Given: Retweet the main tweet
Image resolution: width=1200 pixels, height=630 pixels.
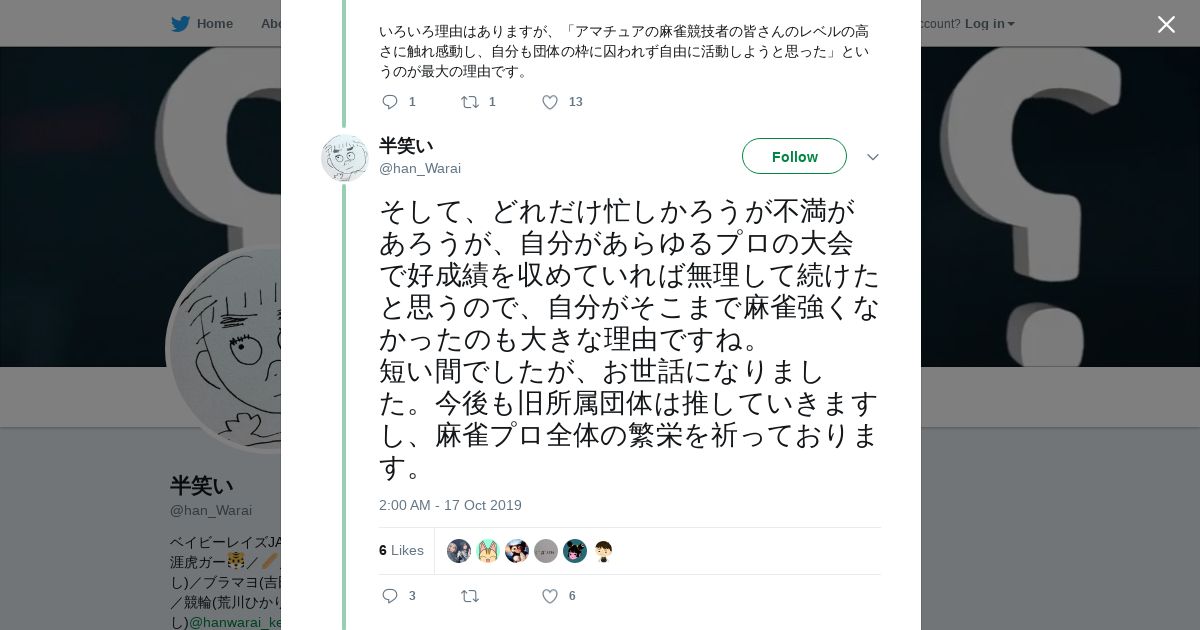Looking at the screenshot, I should 469,596.
